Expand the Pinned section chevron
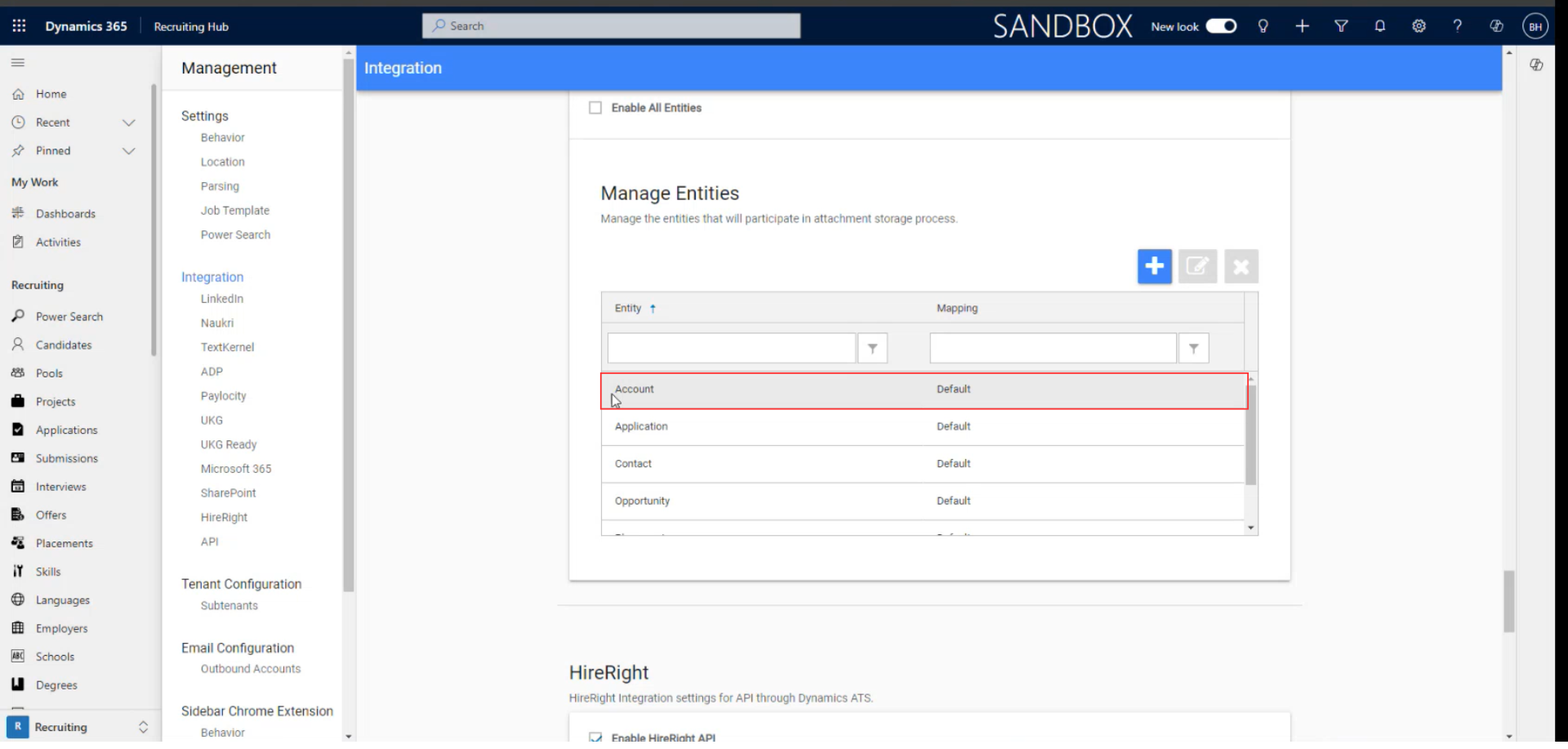 click(x=128, y=151)
